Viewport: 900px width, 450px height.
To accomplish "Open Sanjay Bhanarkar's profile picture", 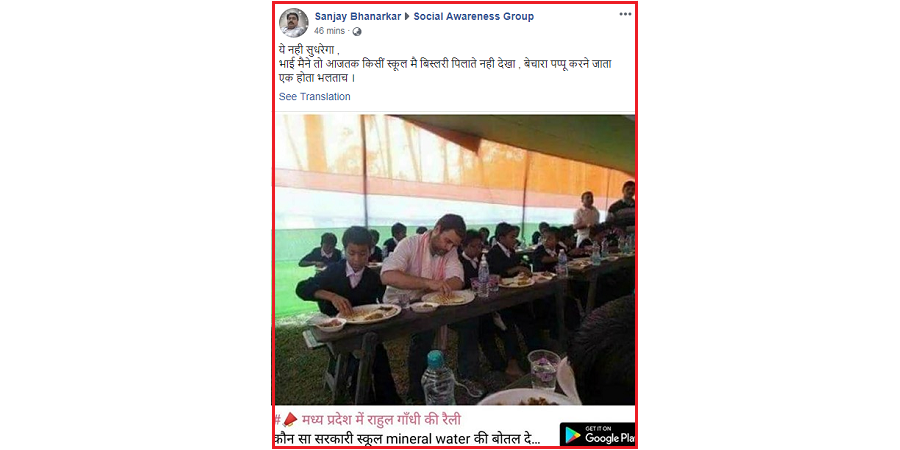I will pyautogui.click(x=293, y=23).
